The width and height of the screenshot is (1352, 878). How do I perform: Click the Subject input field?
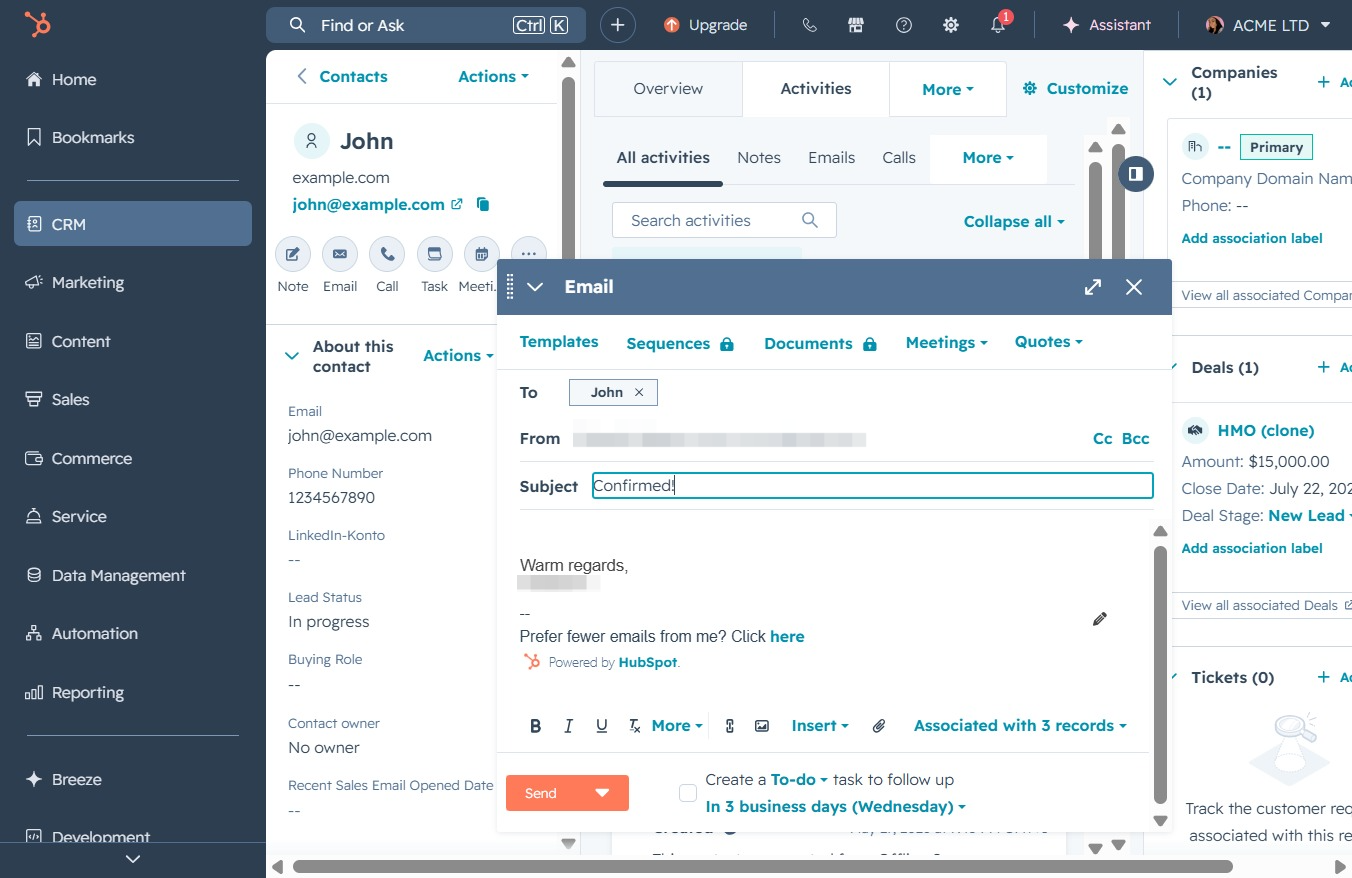point(873,486)
